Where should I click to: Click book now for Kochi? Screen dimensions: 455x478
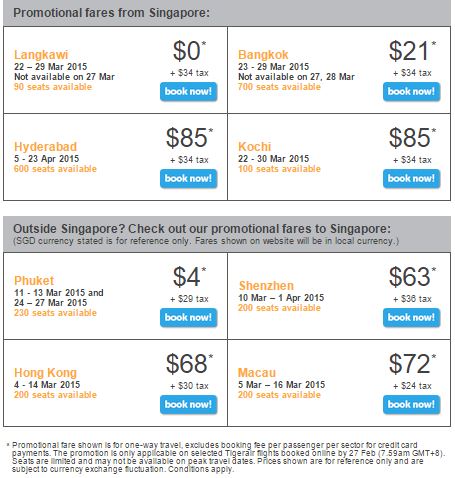click(x=411, y=178)
